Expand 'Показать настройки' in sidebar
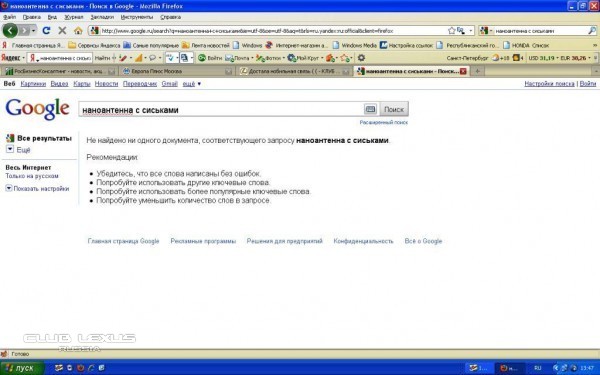600x375 pixels. coord(37,188)
